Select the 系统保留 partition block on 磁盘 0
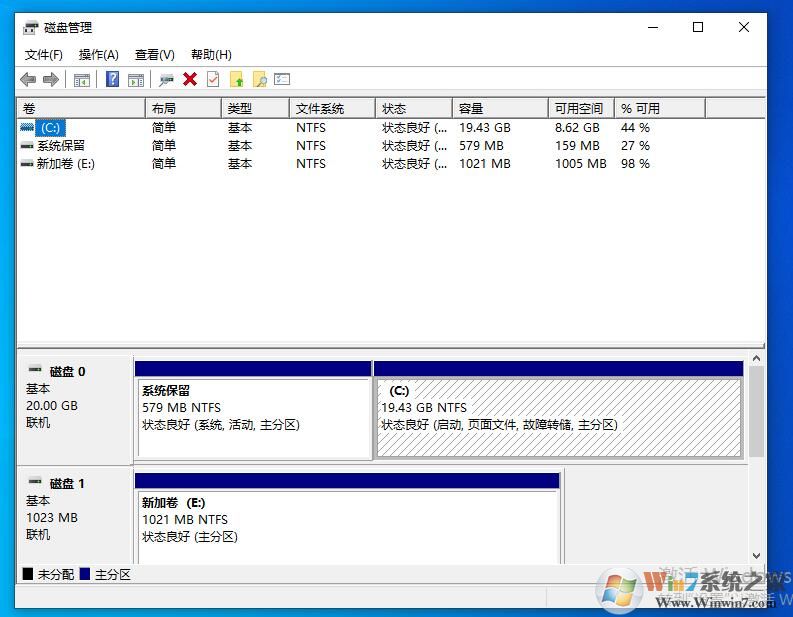793x617 pixels. 253,418
